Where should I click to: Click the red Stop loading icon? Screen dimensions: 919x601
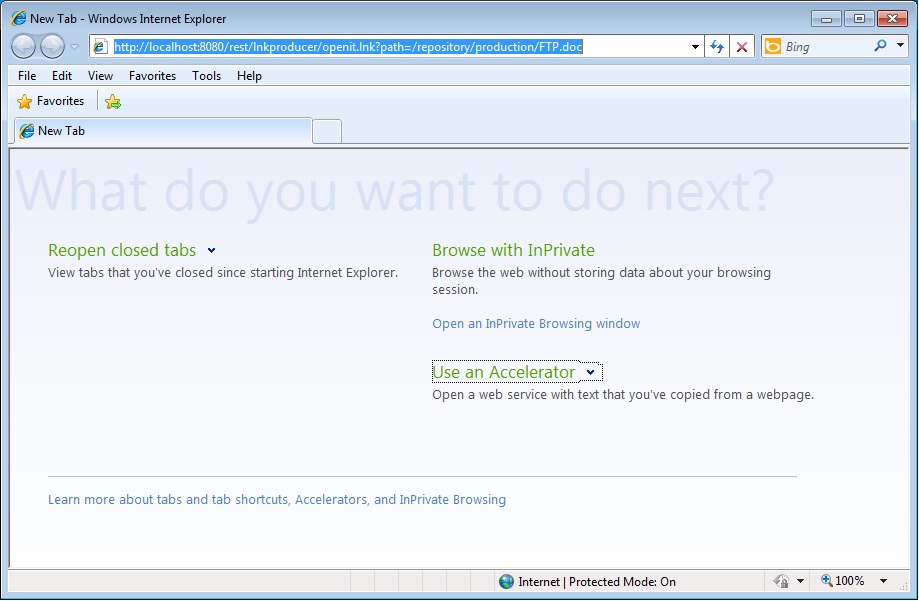[x=741, y=47]
